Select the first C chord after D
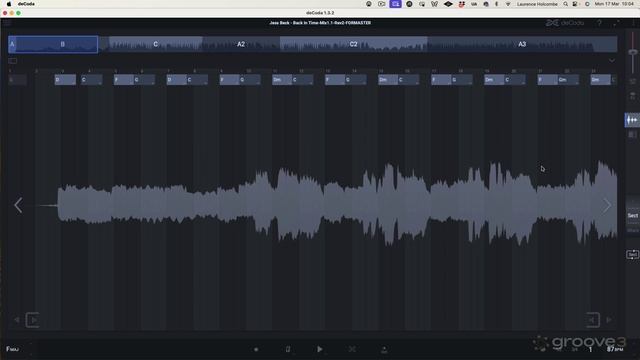This screenshot has height=360, width=640. pos(91,80)
